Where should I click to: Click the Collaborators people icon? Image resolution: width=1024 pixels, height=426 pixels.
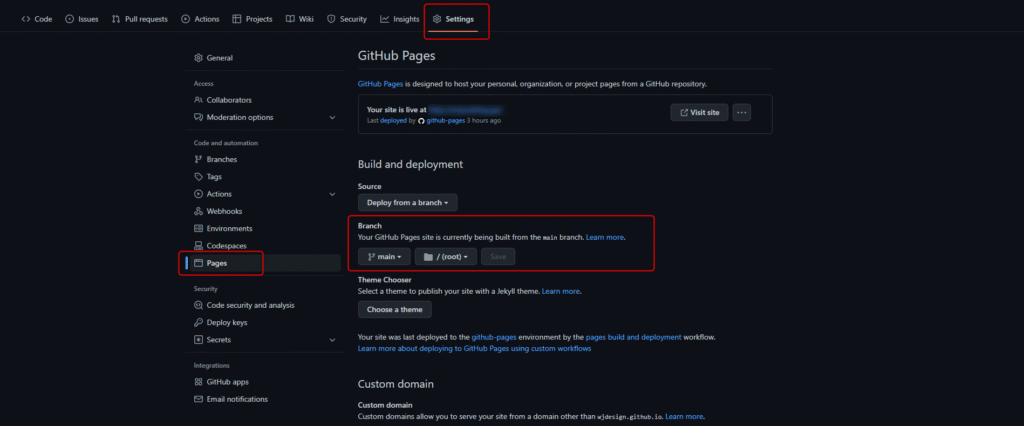198,100
